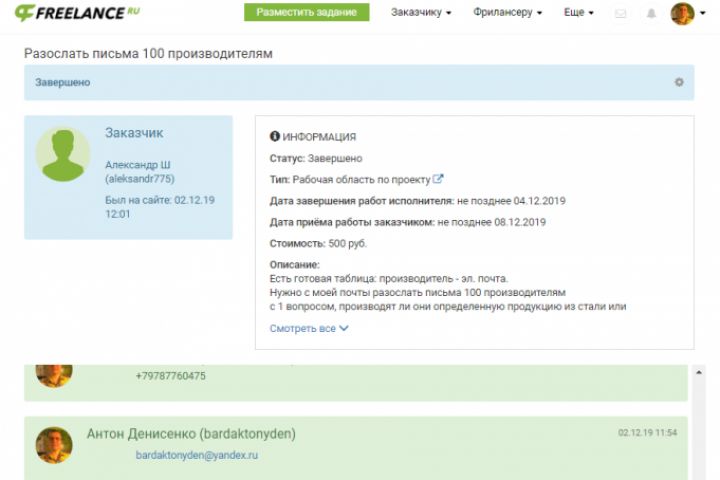This screenshot has width=720, height=480.
Task: Click the message timestamp 02.12.19 11:54
Action: click(x=647, y=433)
